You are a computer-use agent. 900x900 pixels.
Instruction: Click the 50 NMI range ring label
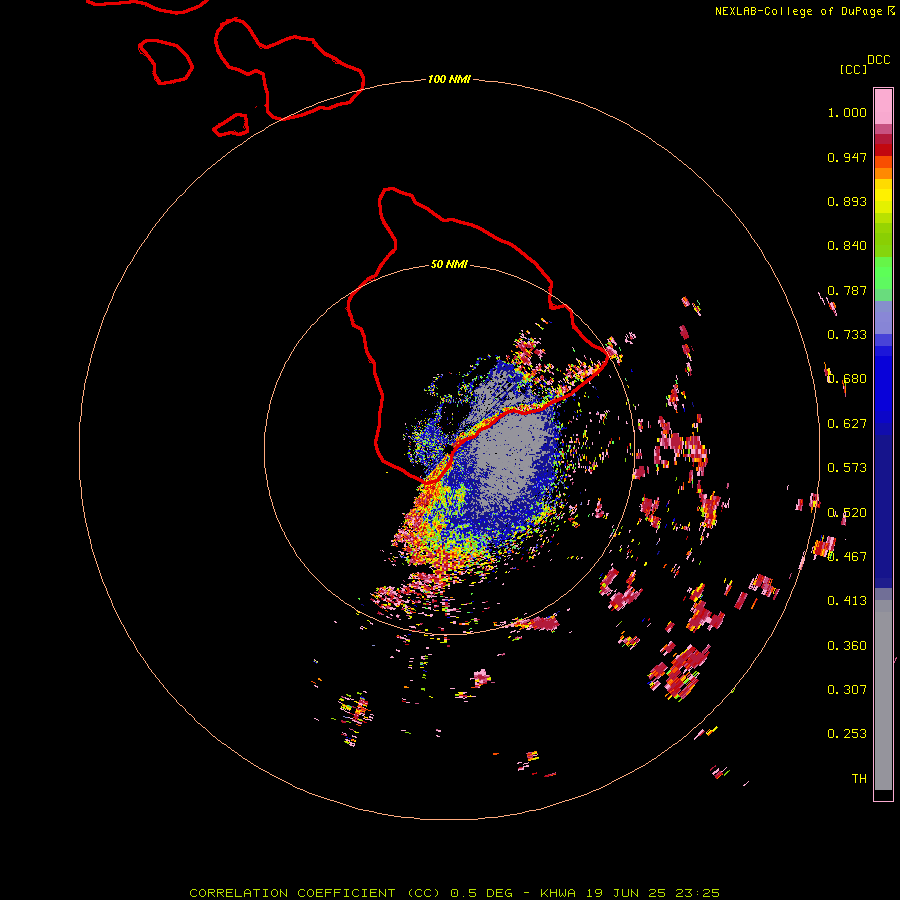pyautogui.click(x=449, y=264)
